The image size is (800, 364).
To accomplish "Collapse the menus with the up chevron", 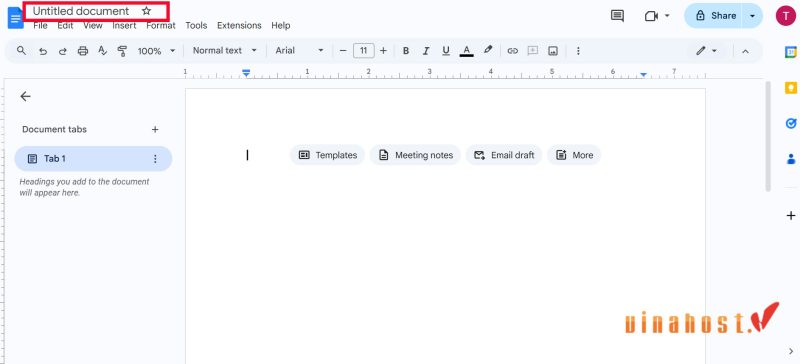I will (745, 51).
